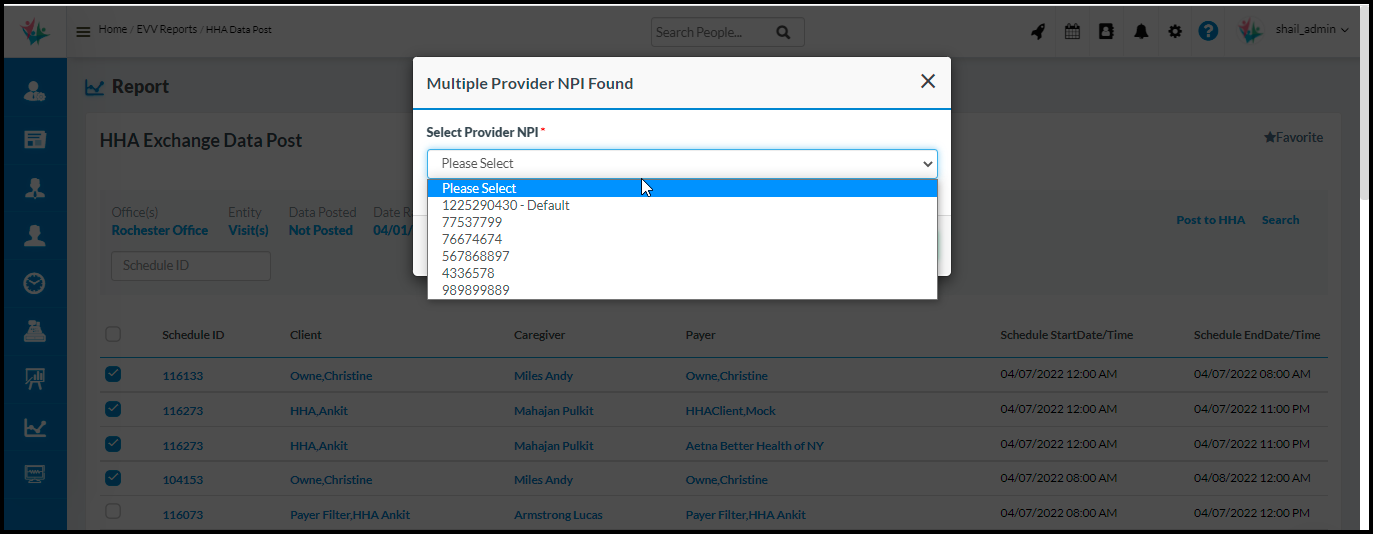Click the Search People input field
Image resolution: width=1373 pixels, height=534 pixels.
(x=710, y=32)
